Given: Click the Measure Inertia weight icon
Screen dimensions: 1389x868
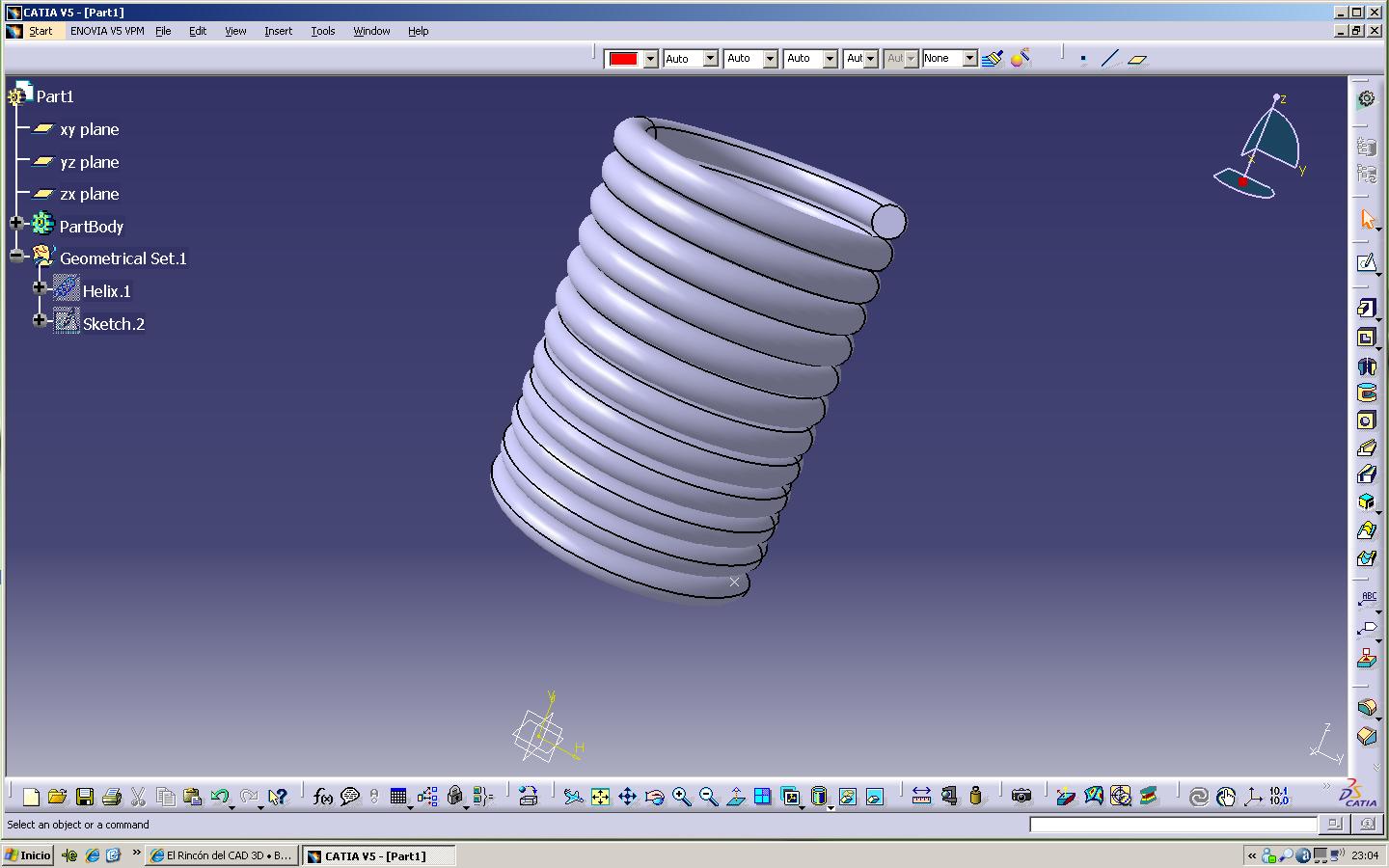Looking at the screenshot, I should [976, 797].
